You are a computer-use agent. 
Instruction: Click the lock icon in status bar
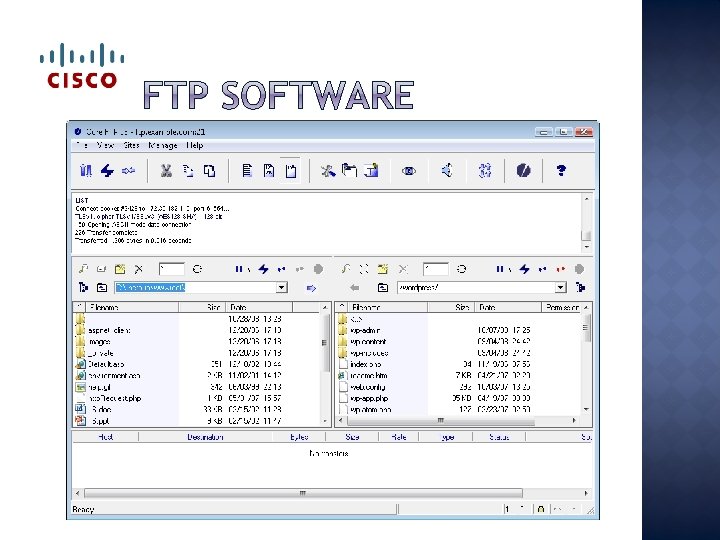(x=541, y=509)
